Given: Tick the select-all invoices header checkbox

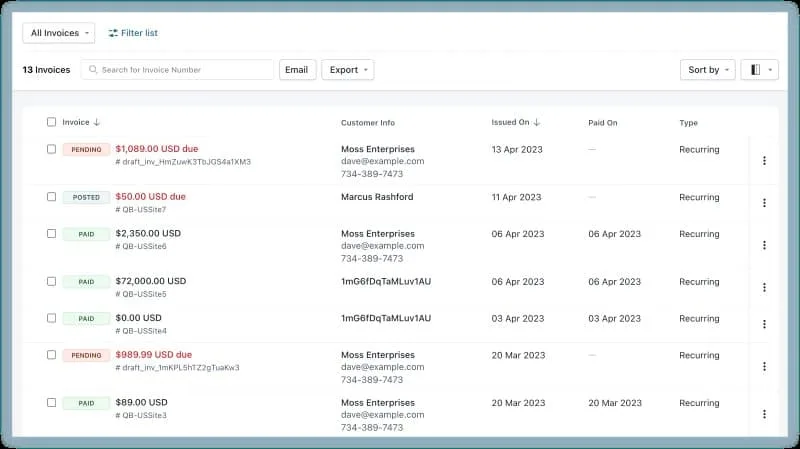Looking at the screenshot, I should (x=51, y=122).
